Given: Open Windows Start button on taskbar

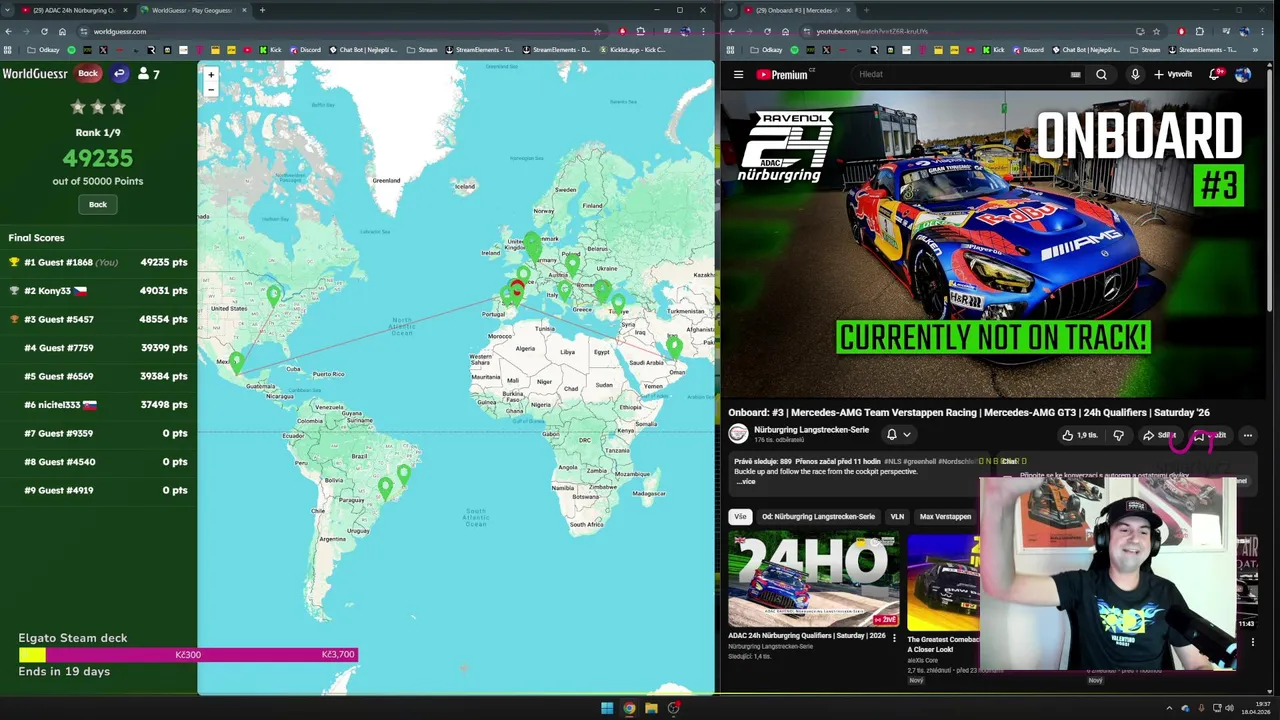Looking at the screenshot, I should pyautogui.click(x=607, y=708).
